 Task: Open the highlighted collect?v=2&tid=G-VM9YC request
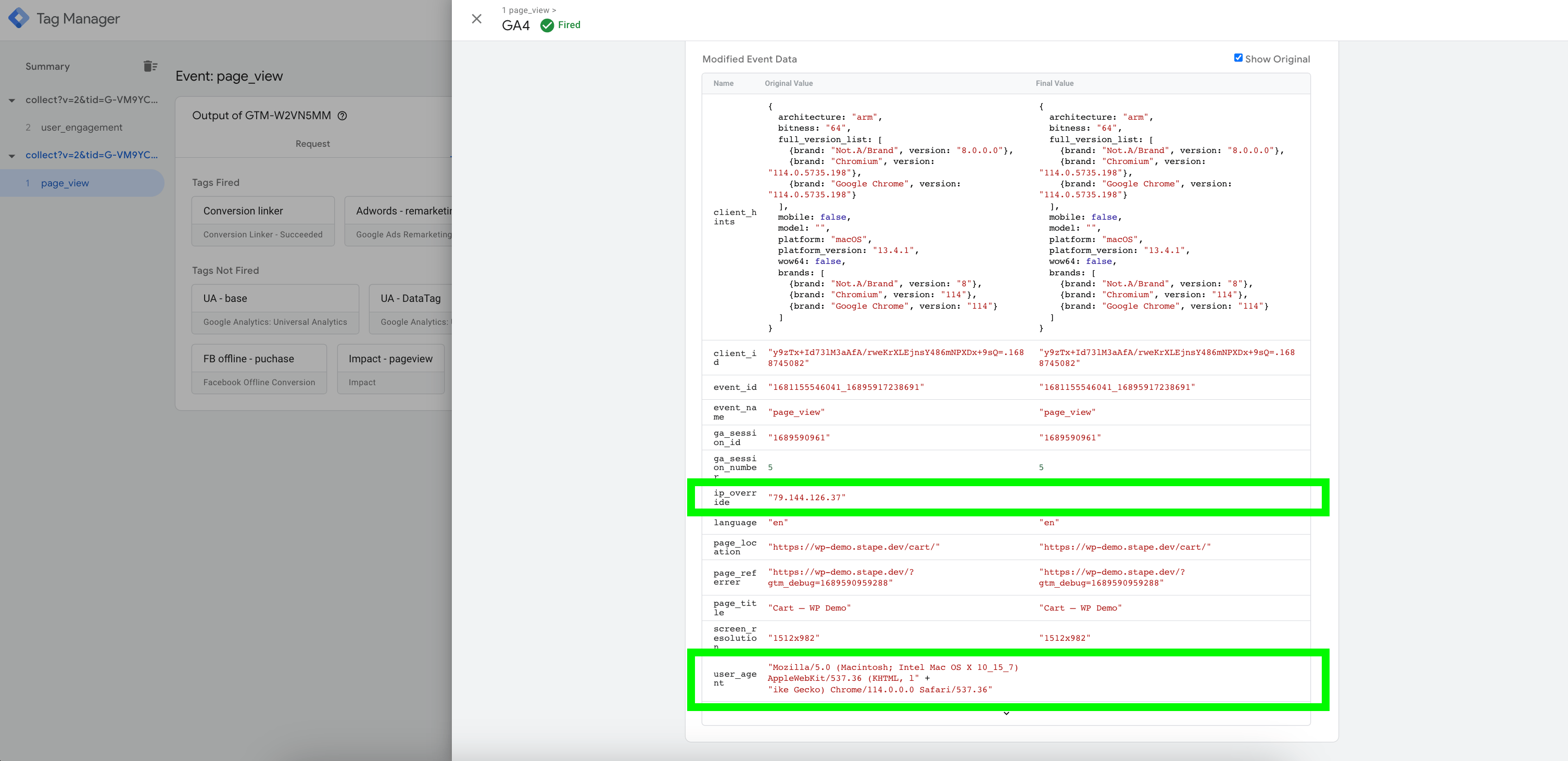[x=91, y=155]
